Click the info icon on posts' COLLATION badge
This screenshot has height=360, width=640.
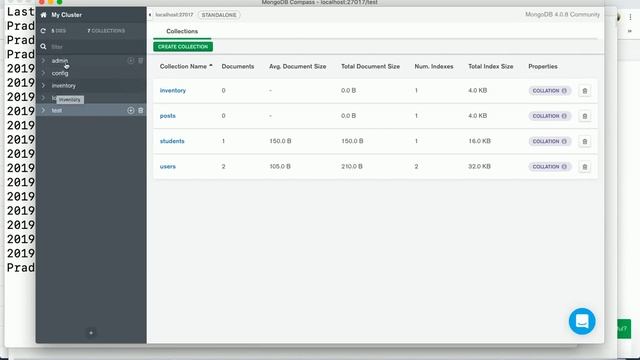[x=564, y=116]
